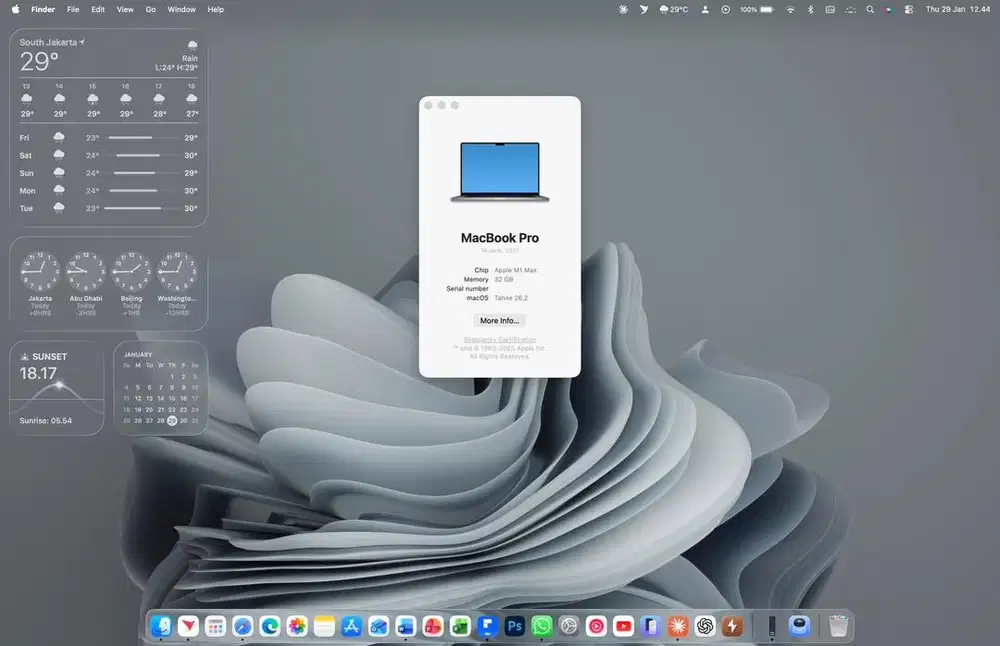Click the More Info button
The image size is (1000, 646).
click(499, 320)
